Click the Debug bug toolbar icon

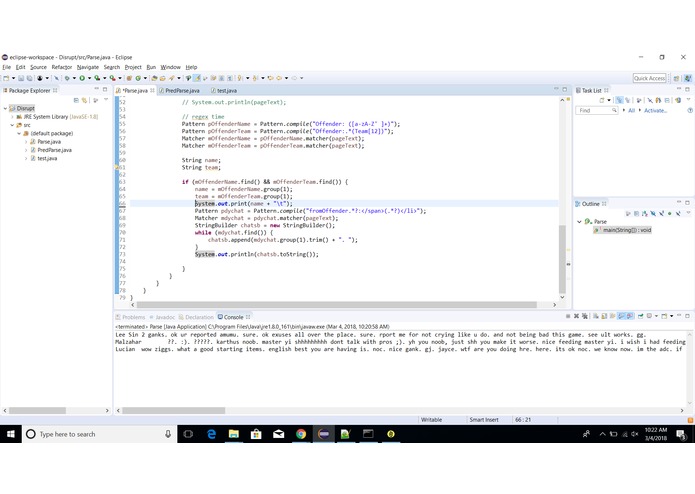(x=67, y=78)
